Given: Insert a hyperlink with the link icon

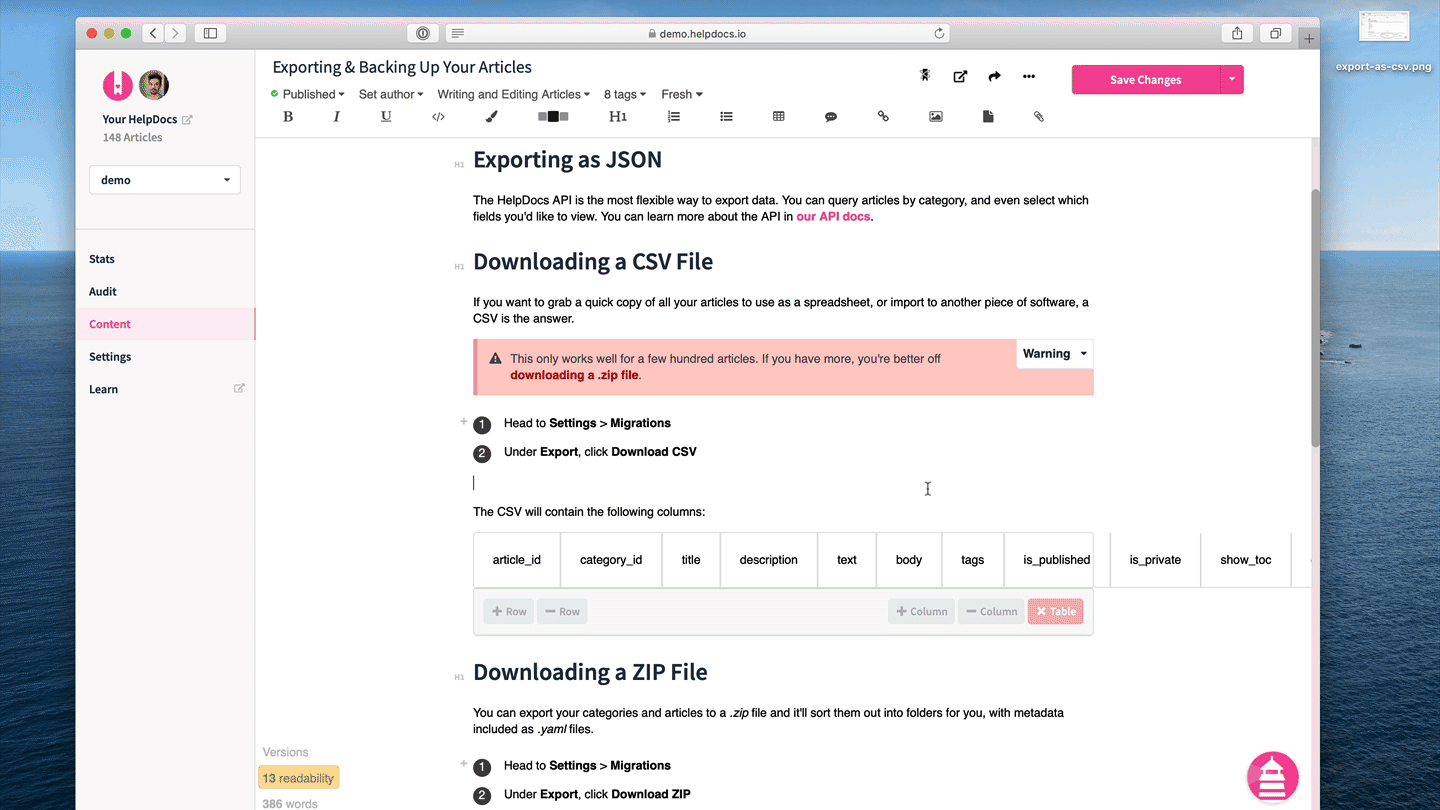Looking at the screenshot, I should (x=883, y=117).
